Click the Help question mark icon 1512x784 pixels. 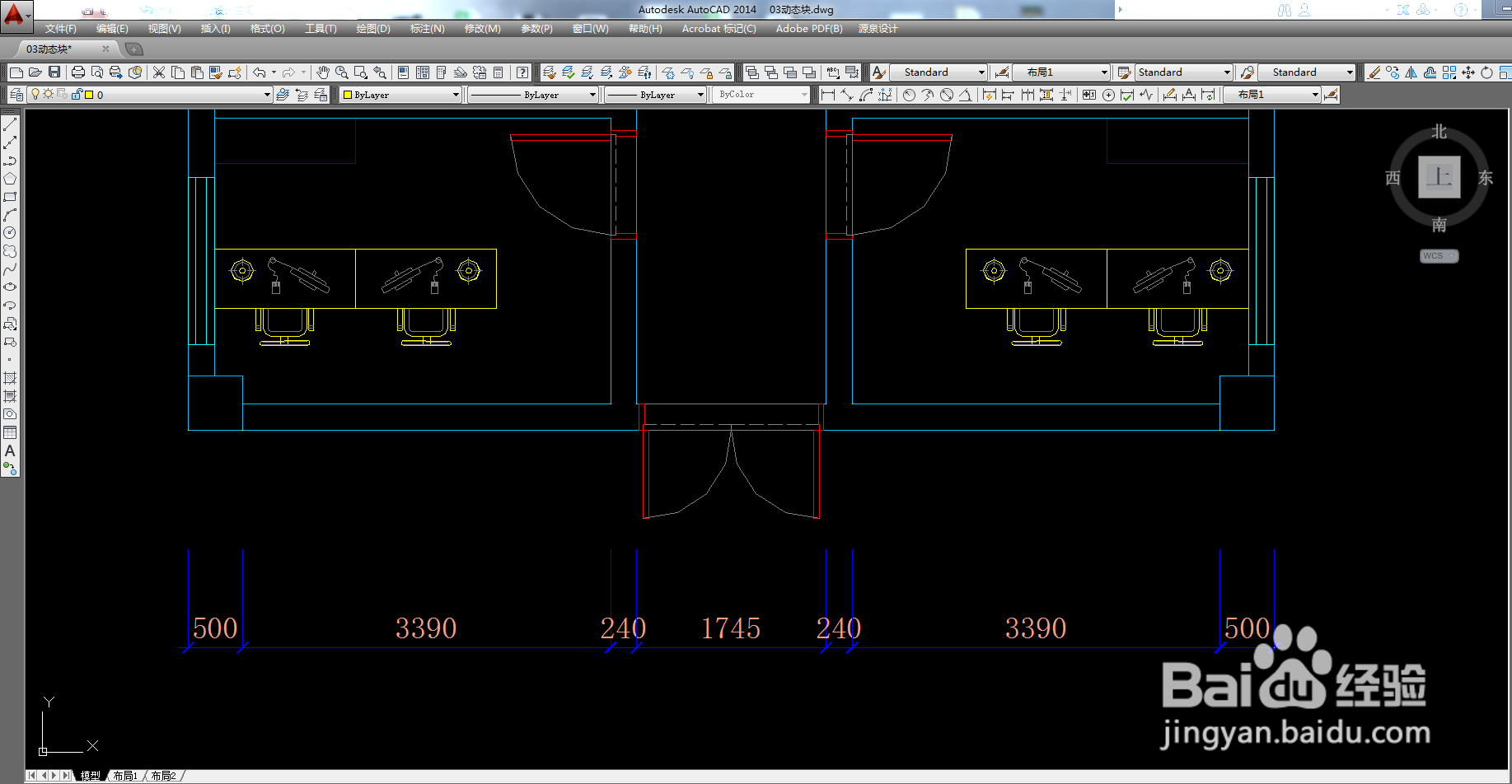point(522,72)
